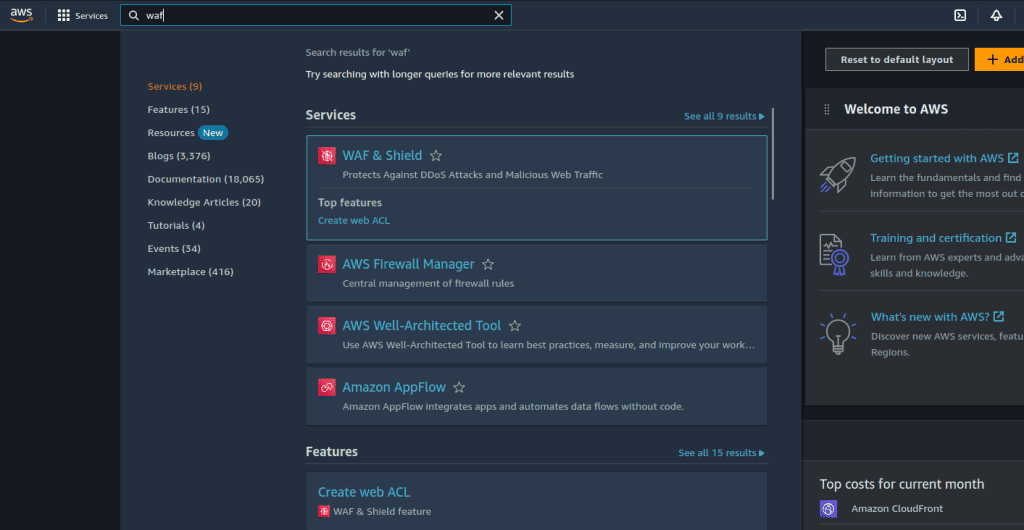
Task: Favorite WAF & Shield with star
Action: 436,155
